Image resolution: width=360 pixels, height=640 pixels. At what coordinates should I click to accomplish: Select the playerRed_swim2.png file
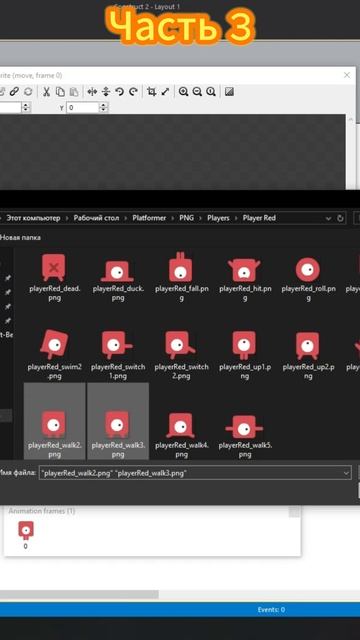pyautogui.click(x=54, y=355)
